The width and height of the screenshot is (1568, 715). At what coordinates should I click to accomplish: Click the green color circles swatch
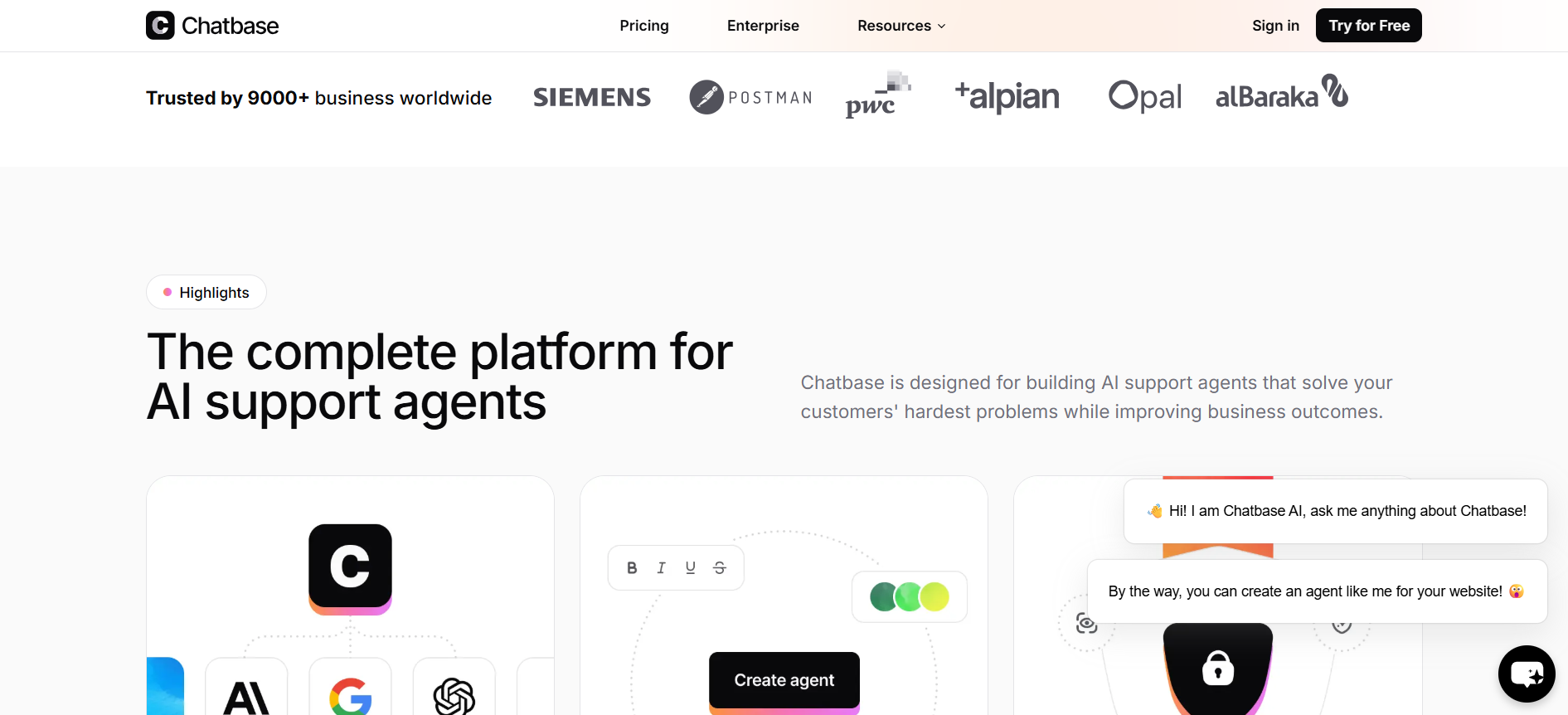click(x=910, y=596)
